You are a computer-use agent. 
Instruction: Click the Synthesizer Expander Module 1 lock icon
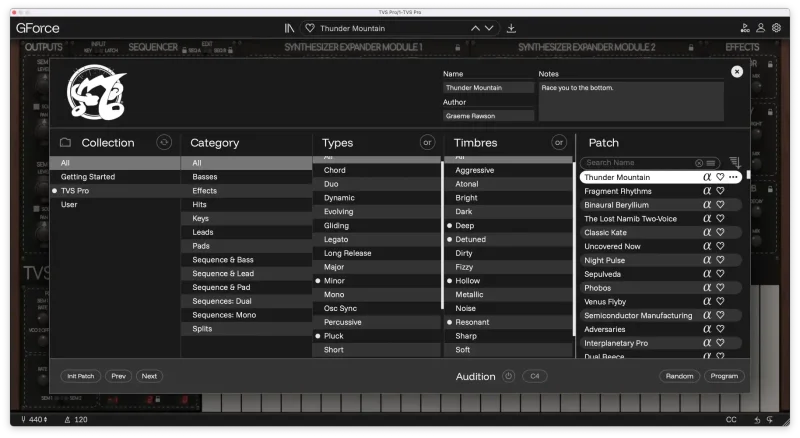point(458,47)
